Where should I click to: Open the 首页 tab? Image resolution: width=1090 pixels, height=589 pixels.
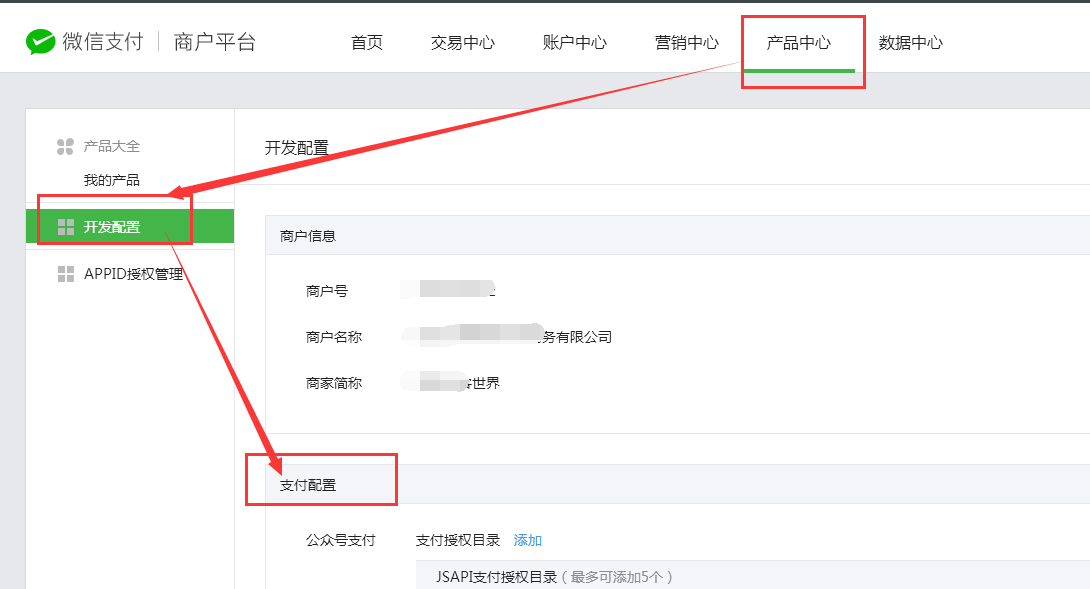click(x=367, y=42)
